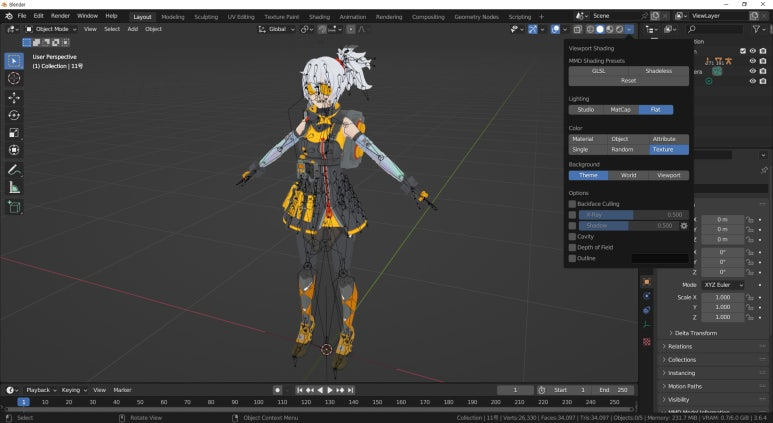Close viewport shading popover arrow
The image size is (773, 423).
coord(630,29)
